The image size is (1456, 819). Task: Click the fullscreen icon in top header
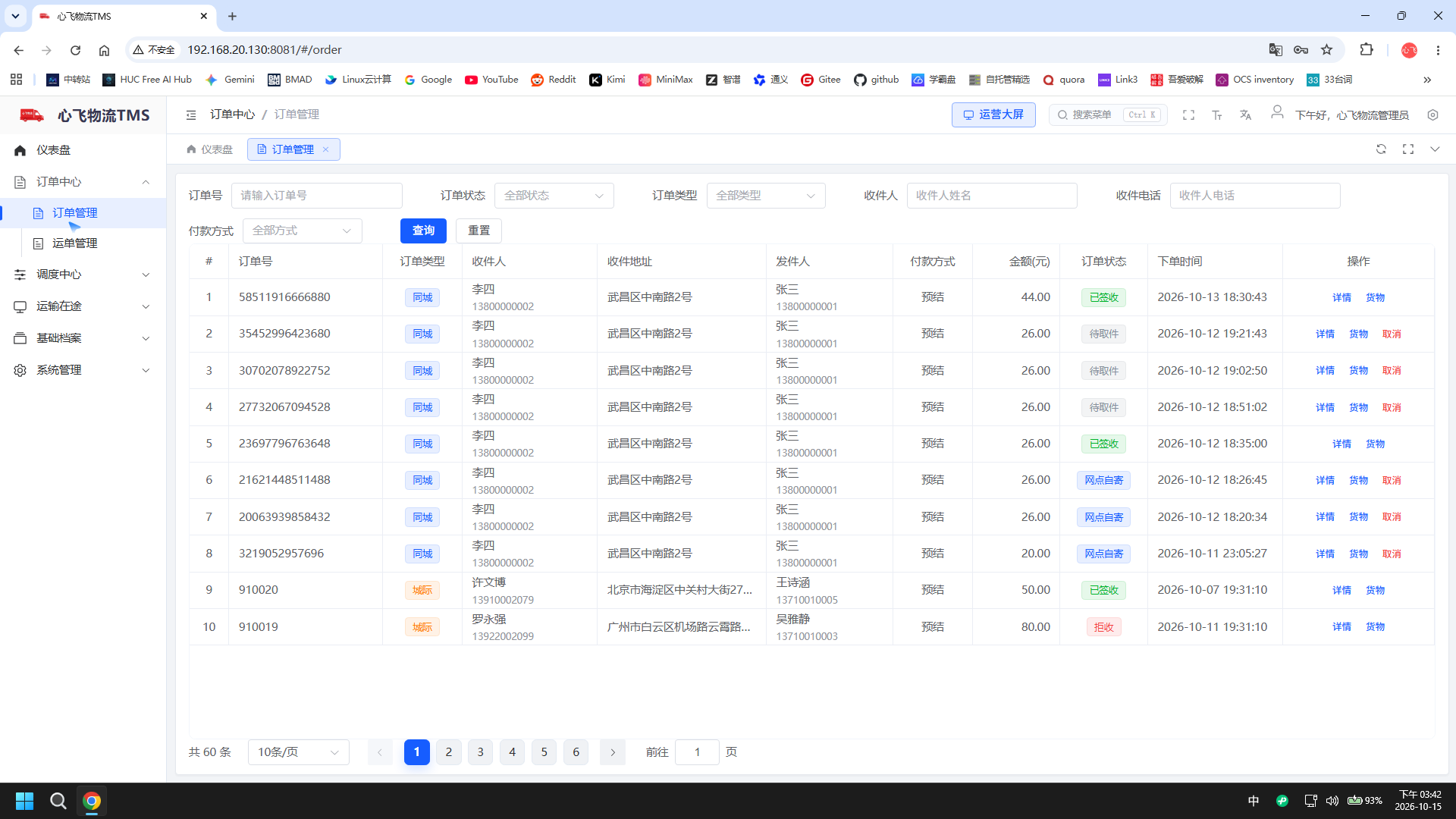pos(1188,115)
